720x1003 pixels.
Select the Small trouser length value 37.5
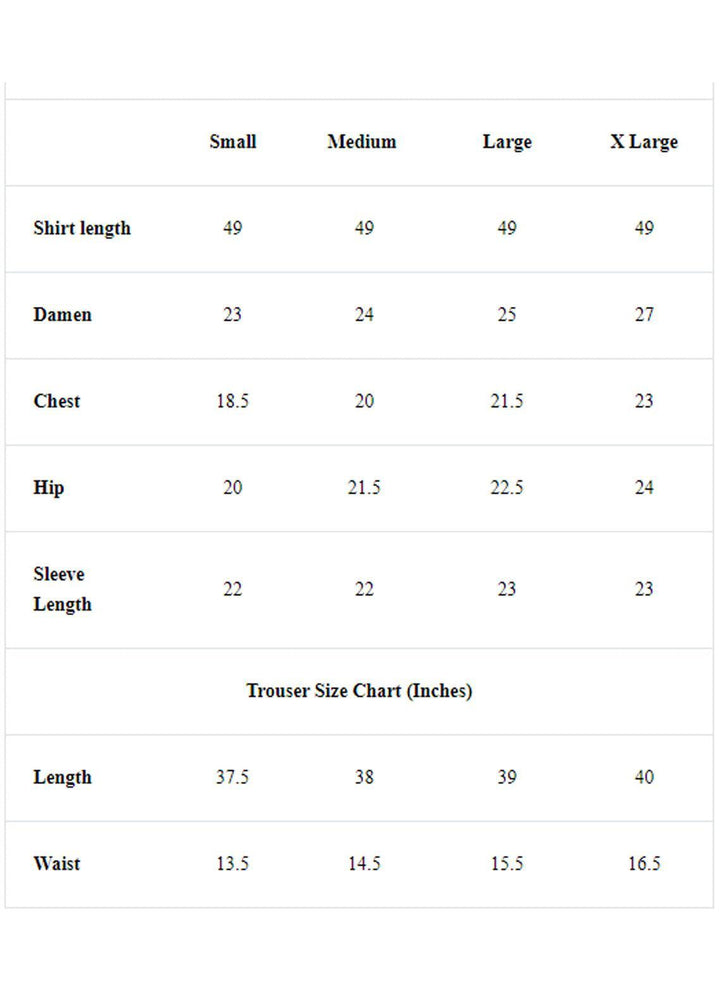pyautogui.click(x=233, y=777)
